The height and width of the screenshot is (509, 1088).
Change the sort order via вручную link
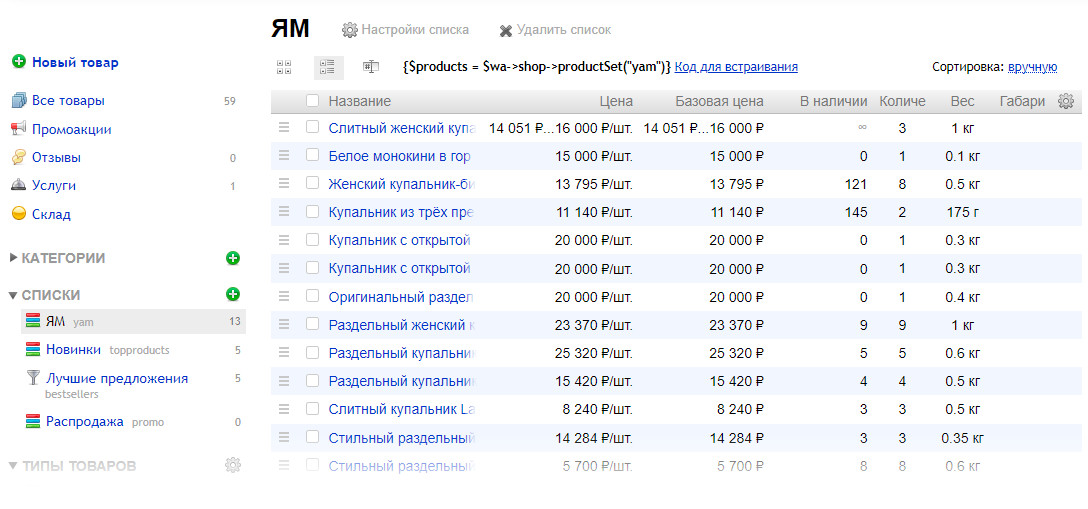click(1032, 67)
